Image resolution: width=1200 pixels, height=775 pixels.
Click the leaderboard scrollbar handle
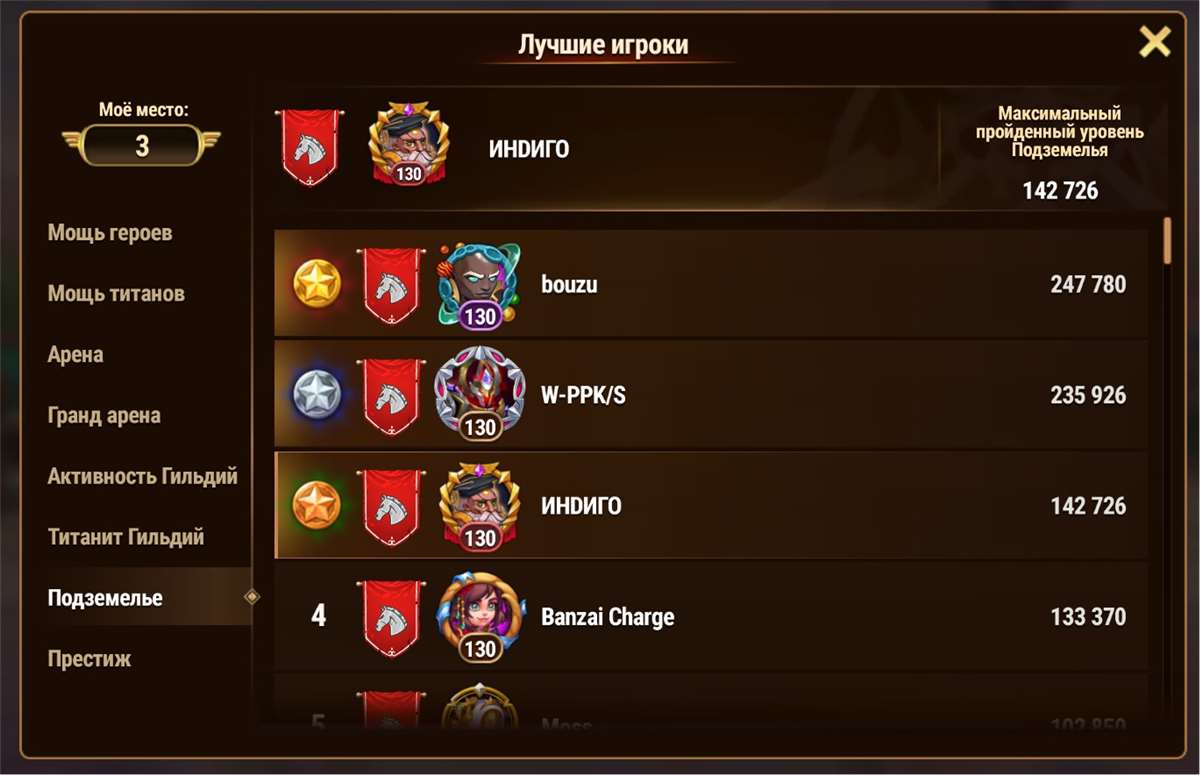[1167, 240]
